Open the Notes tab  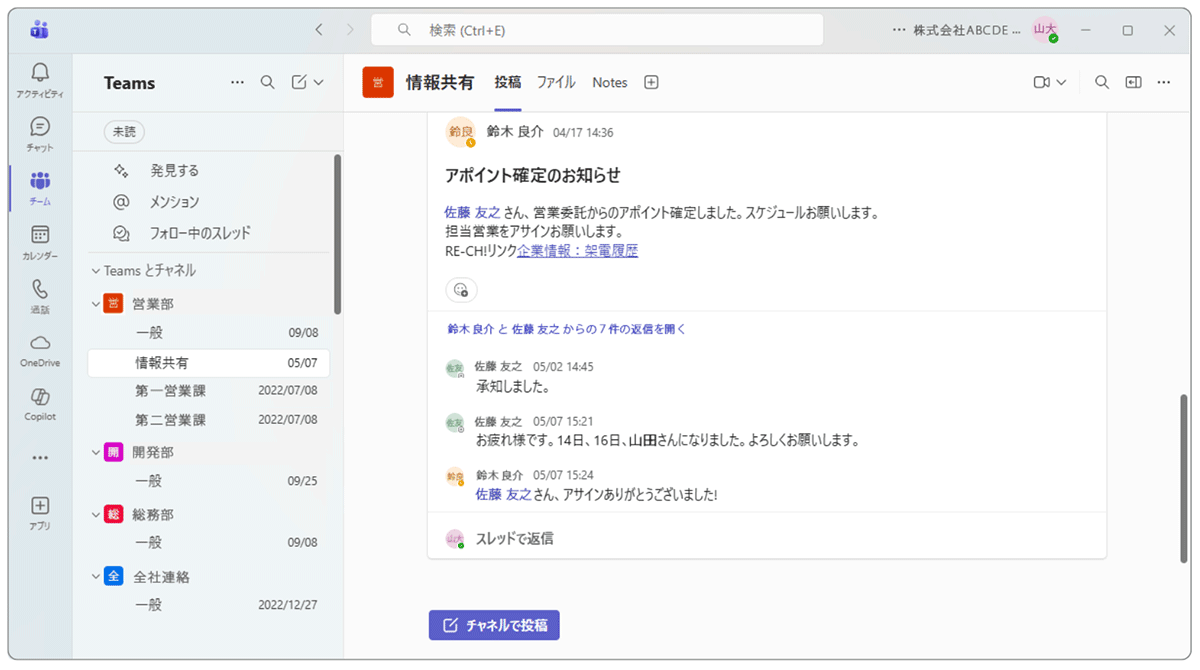[609, 83]
